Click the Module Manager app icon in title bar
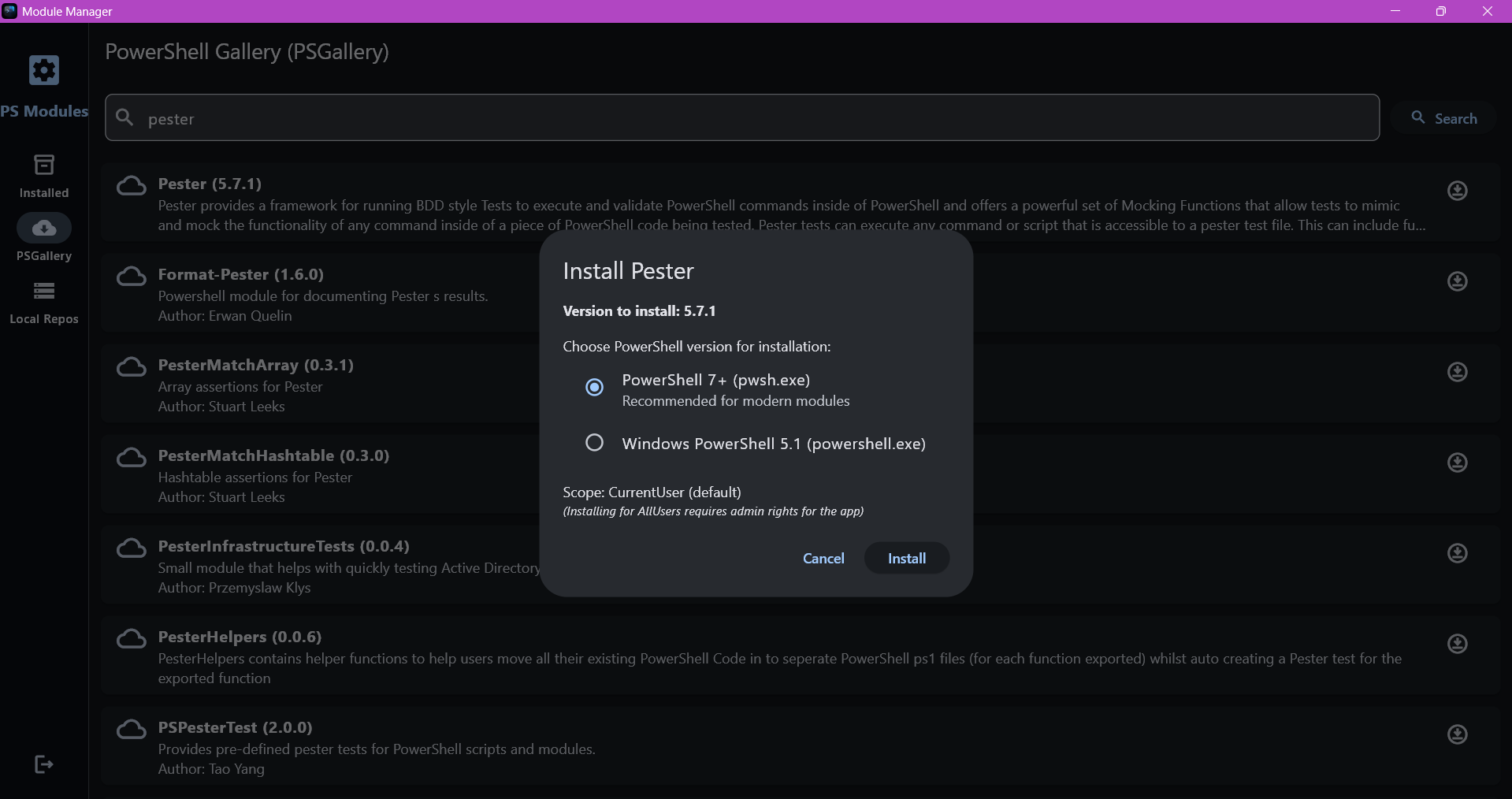This screenshot has height=799, width=1512. 9,11
